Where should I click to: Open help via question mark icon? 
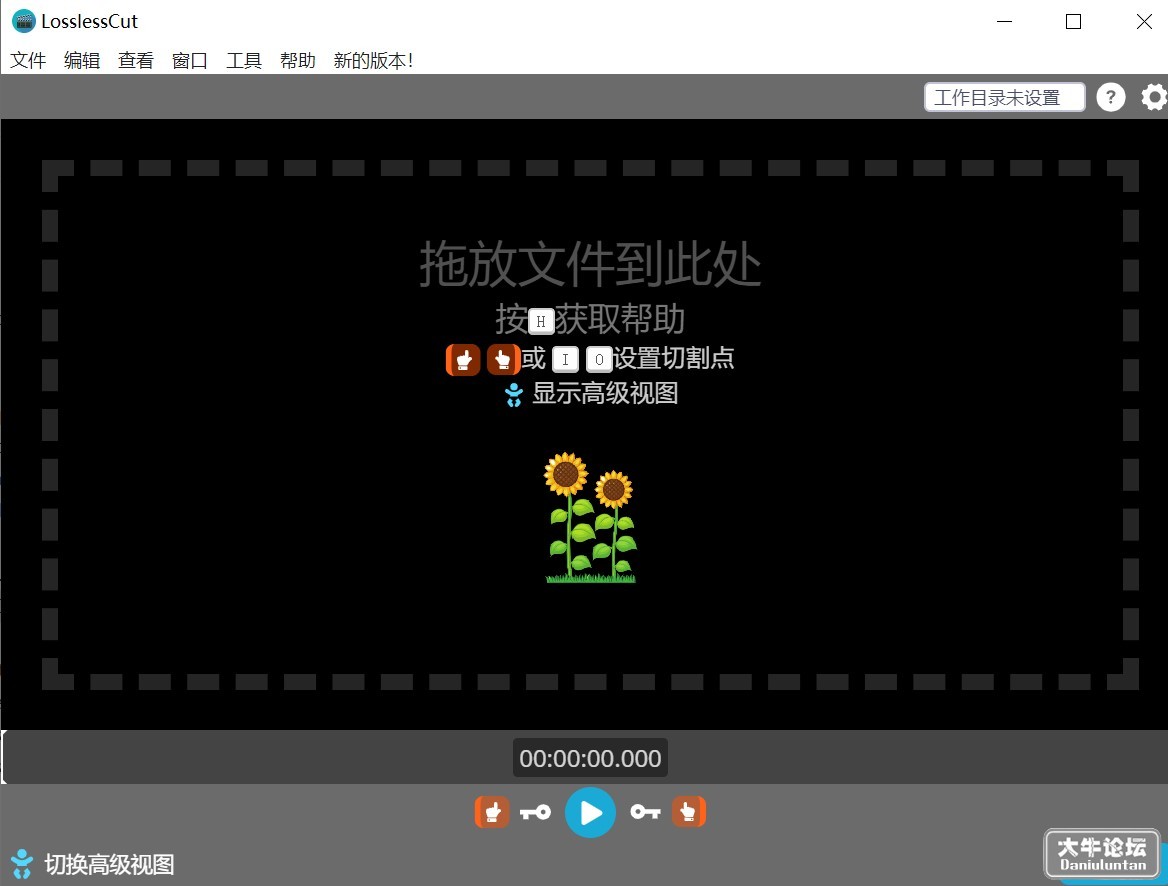[1110, 97]
